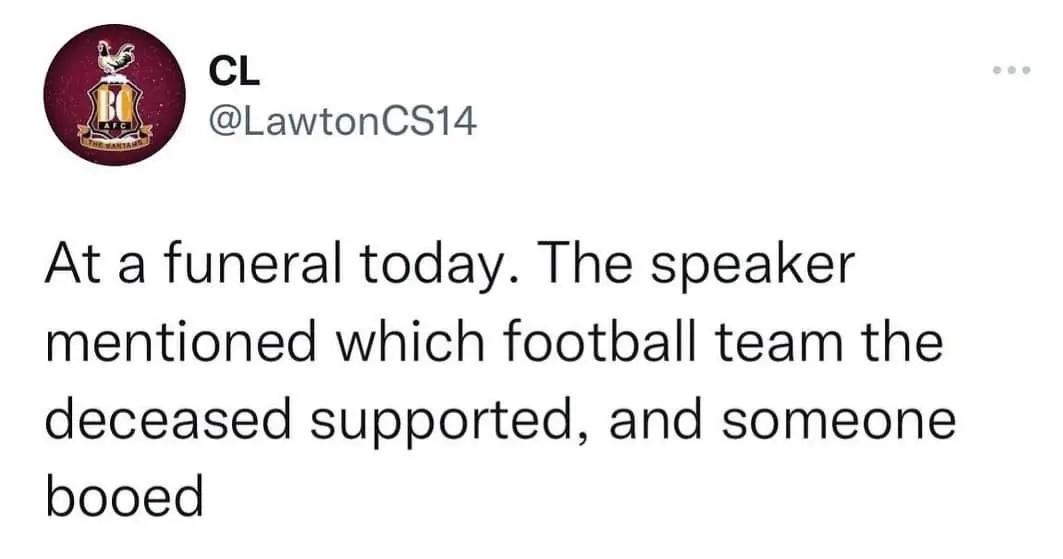Open the @LawtonCS14 handle link
1063x559 pixels.
344,122
